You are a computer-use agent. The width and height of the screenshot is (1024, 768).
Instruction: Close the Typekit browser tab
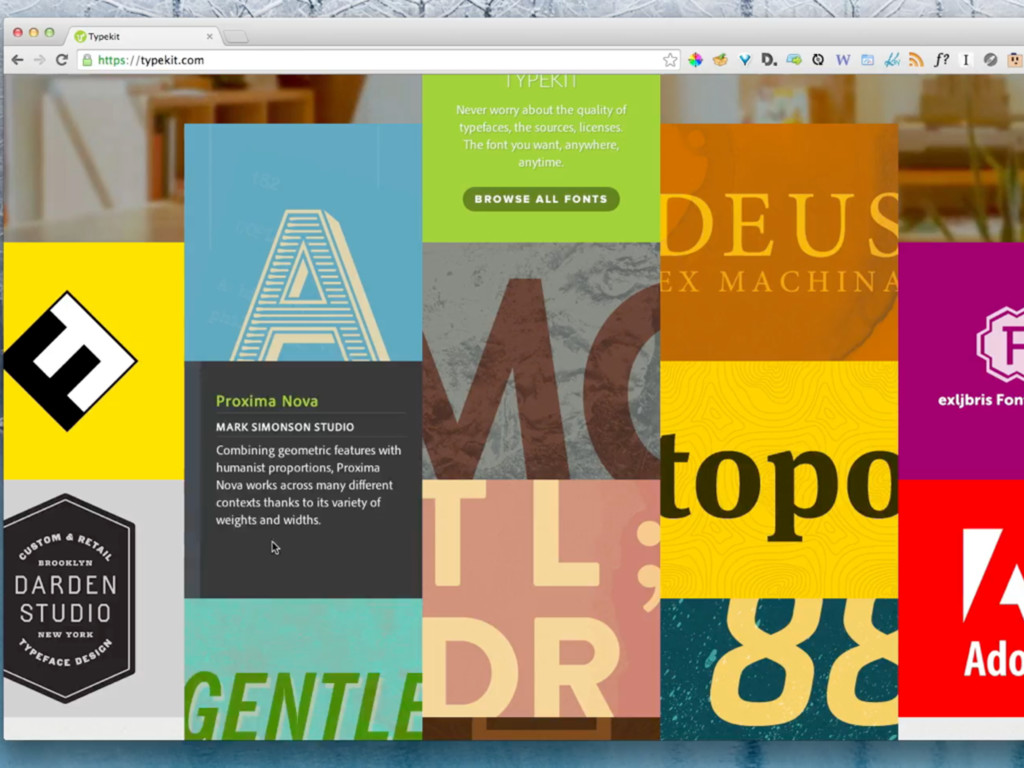210,37
